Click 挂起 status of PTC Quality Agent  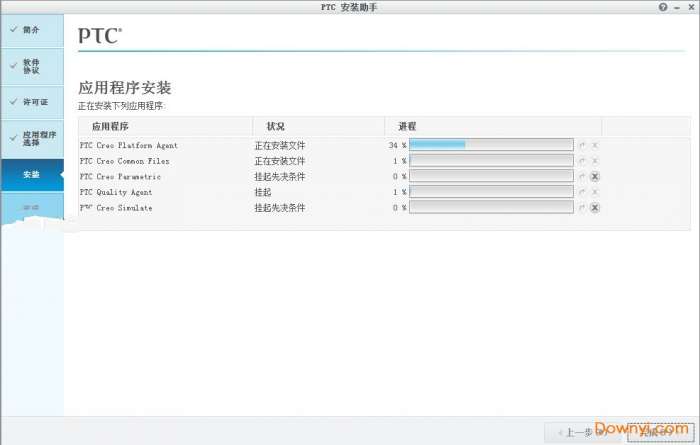pos(263,192)
